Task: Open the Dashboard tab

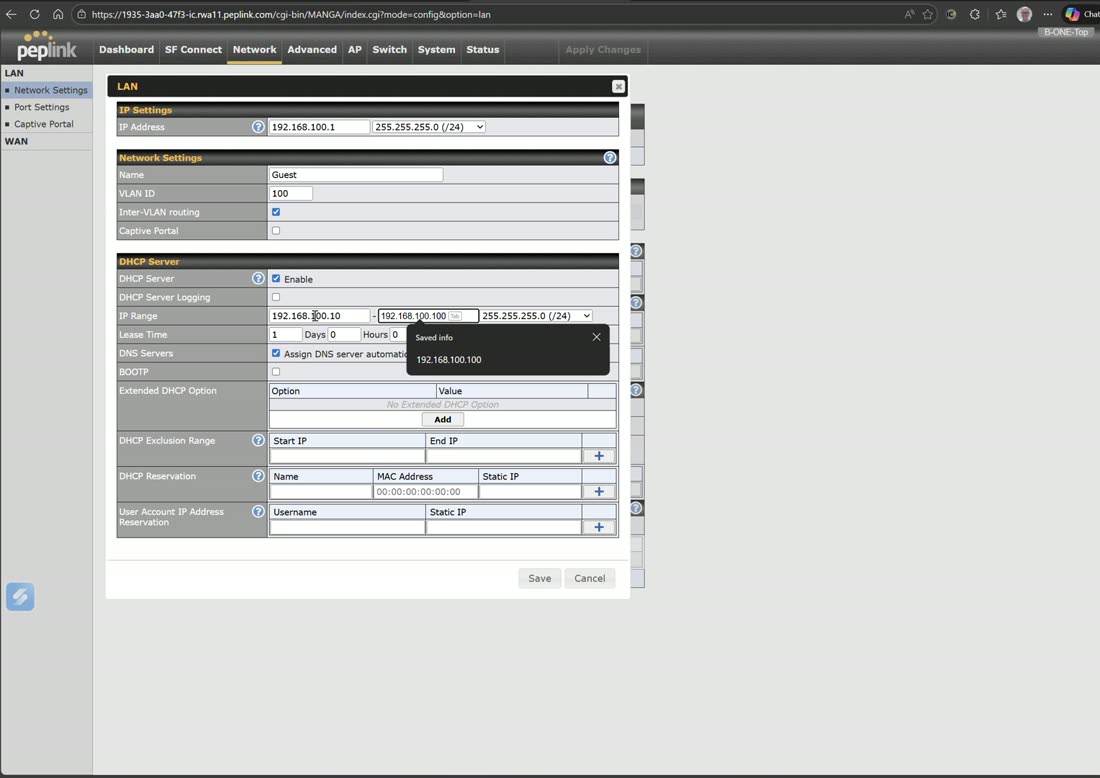Action: pyautogui.click(x=126, y=49)
